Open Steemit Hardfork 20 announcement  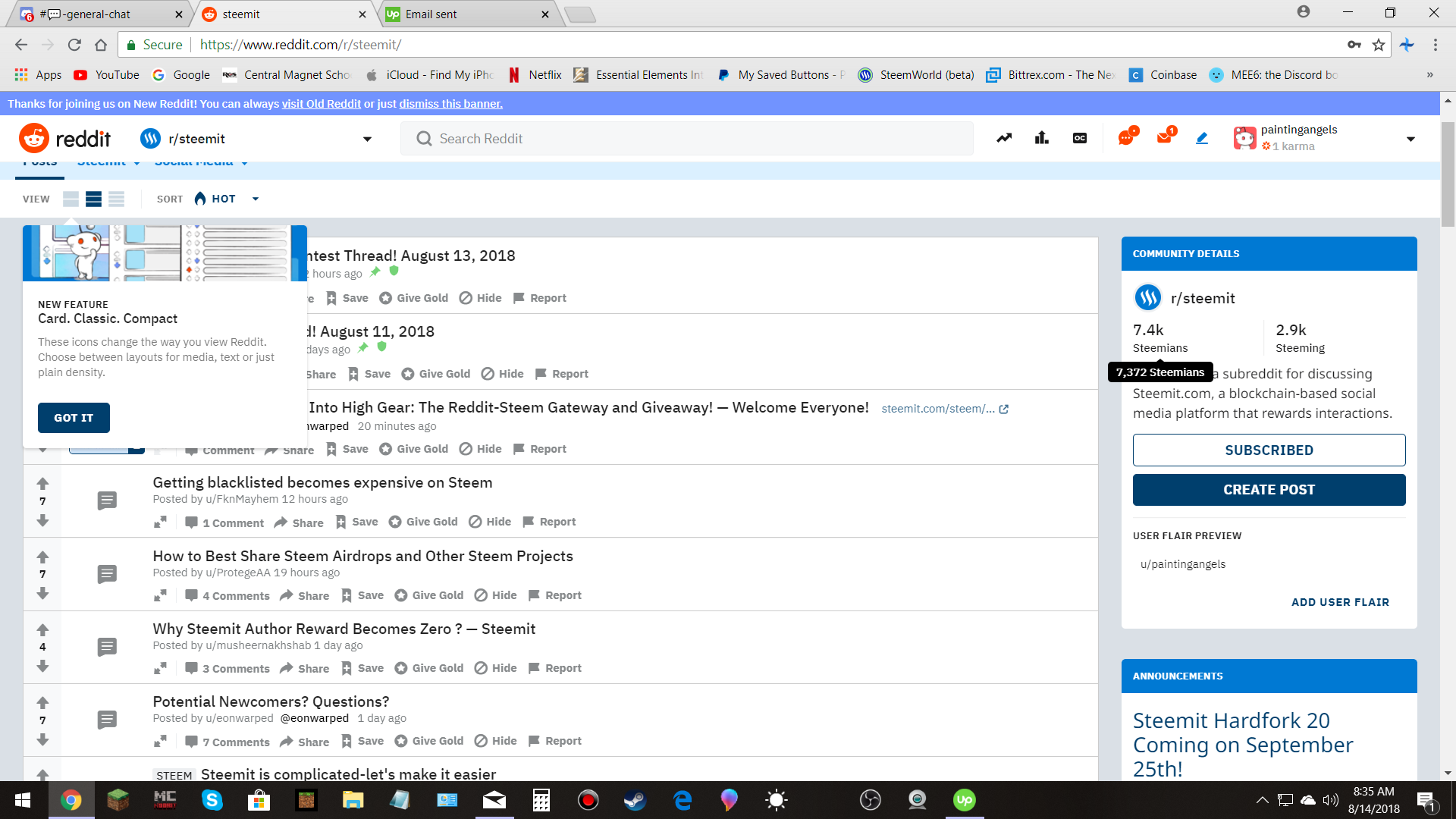click(1242, 745)
